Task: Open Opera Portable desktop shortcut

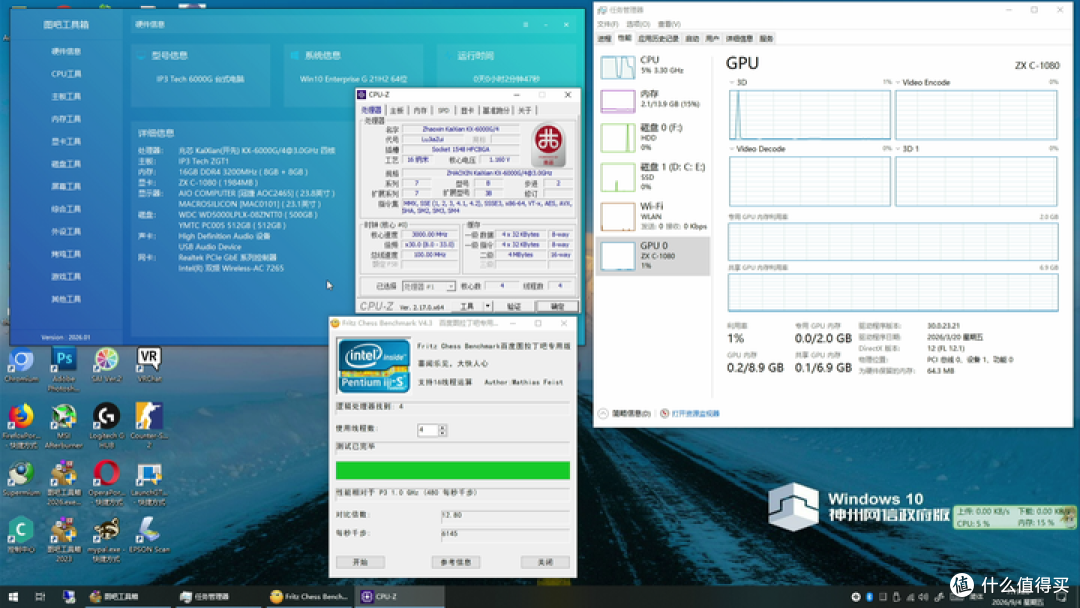Action: tap(106, 483)
